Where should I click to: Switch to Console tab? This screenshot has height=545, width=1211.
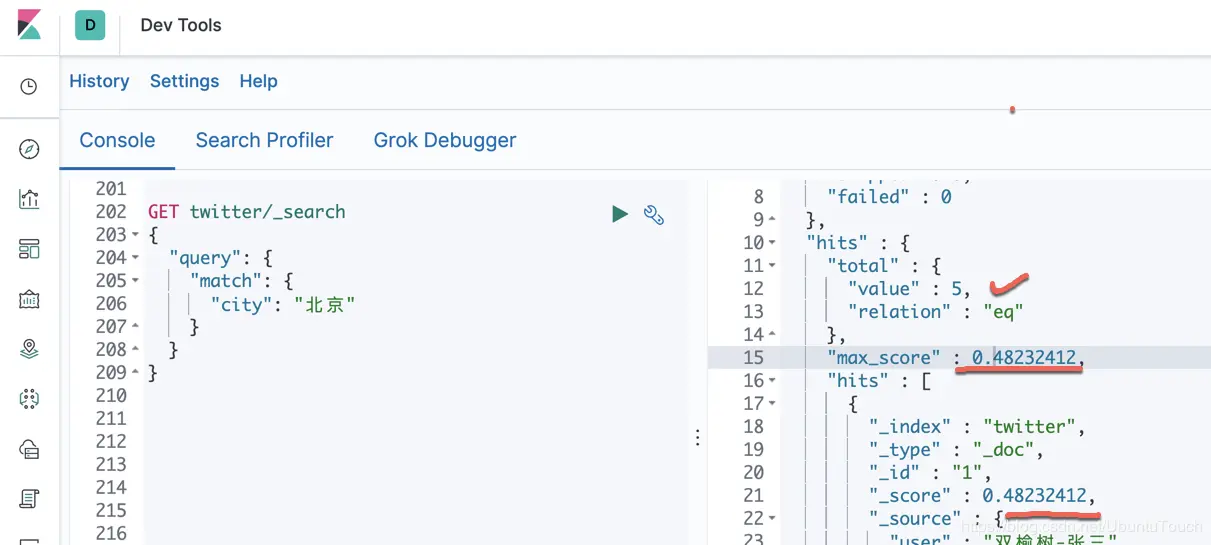(x=117, y=140)
